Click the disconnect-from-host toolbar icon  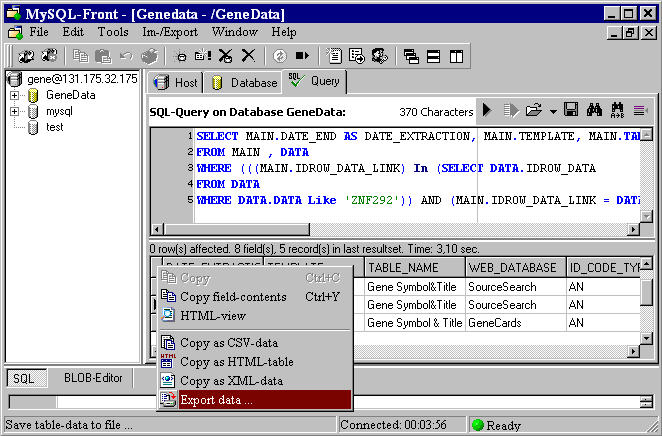tap(49, 55)
